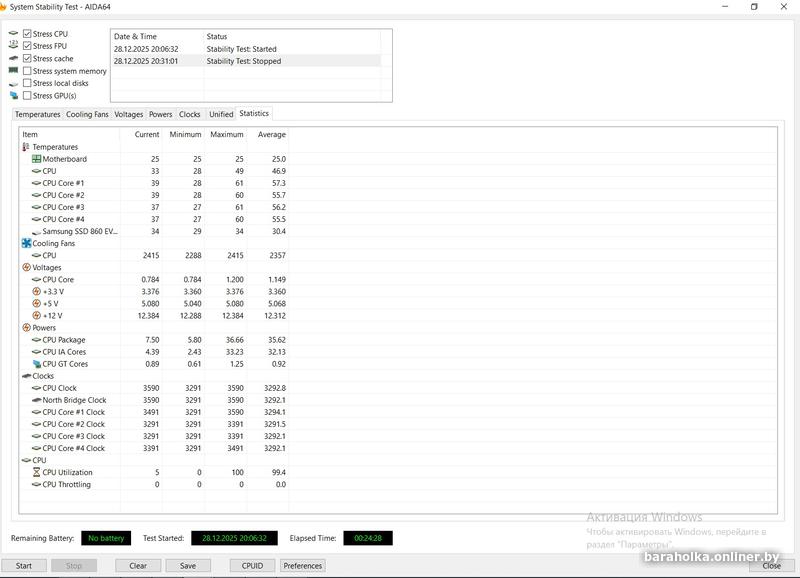Select the CPU Clock row

coord(154,388)
